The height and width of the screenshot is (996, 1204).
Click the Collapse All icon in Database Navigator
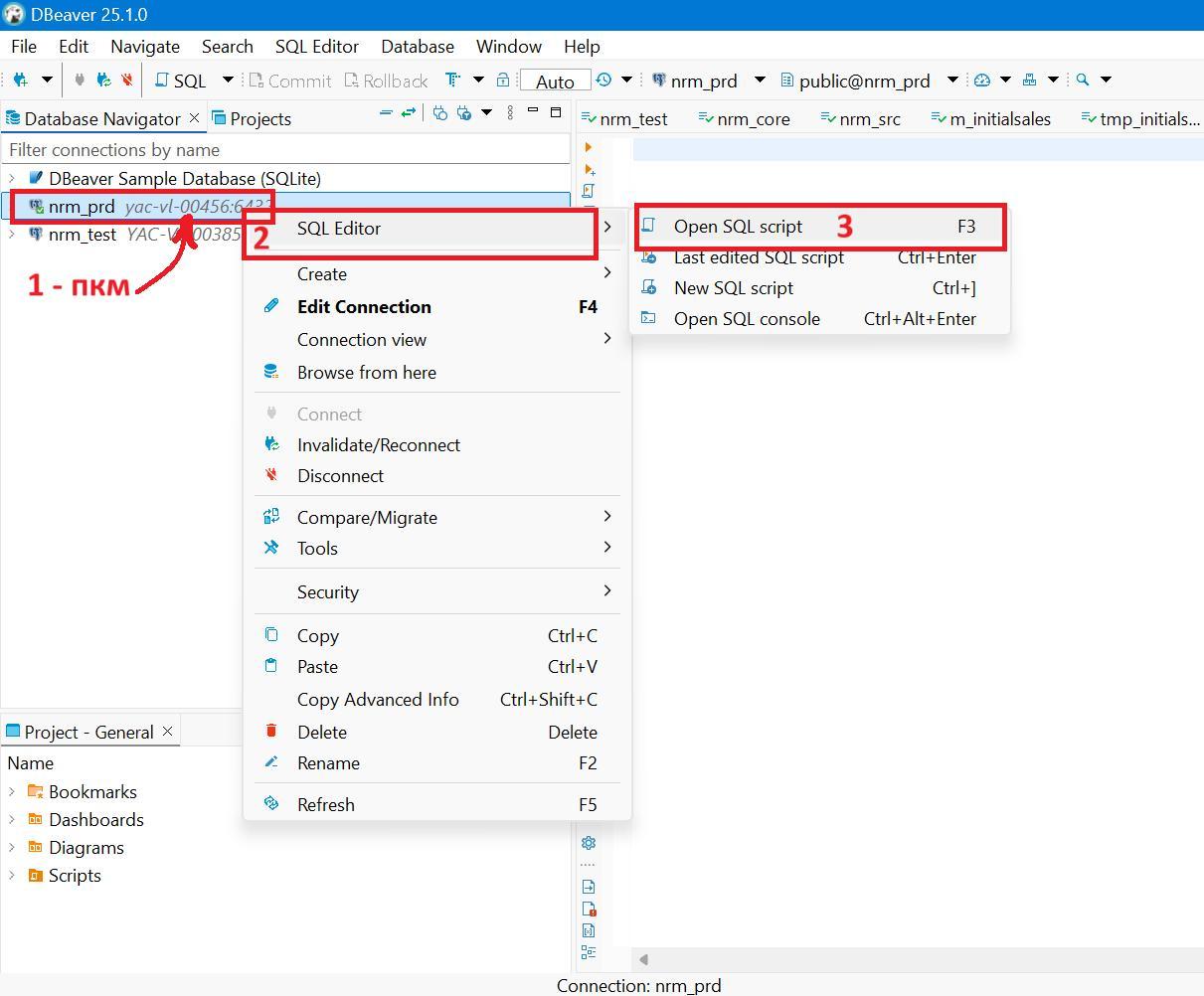tap(386, 113)
